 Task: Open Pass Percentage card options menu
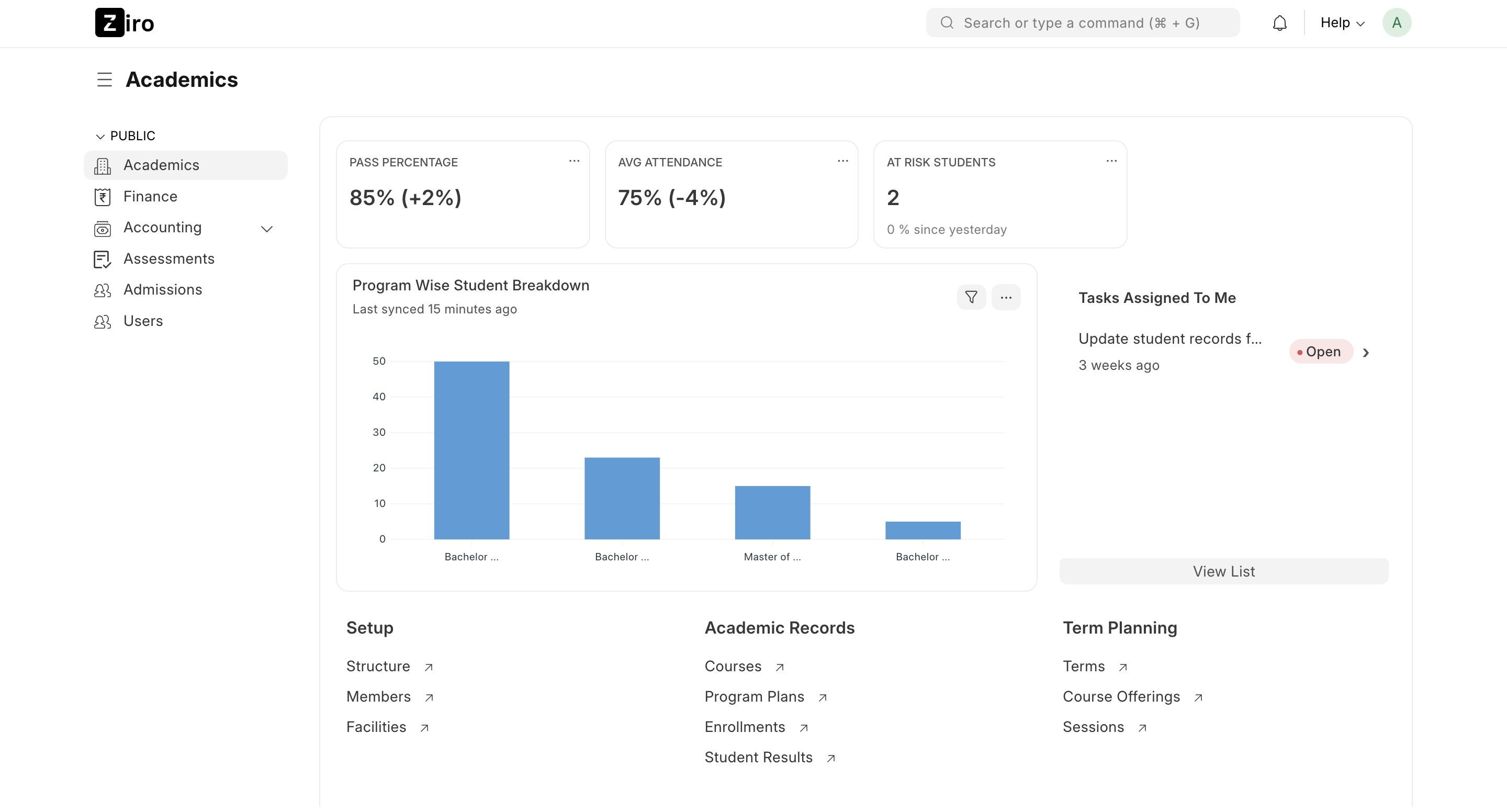(574, 161)
